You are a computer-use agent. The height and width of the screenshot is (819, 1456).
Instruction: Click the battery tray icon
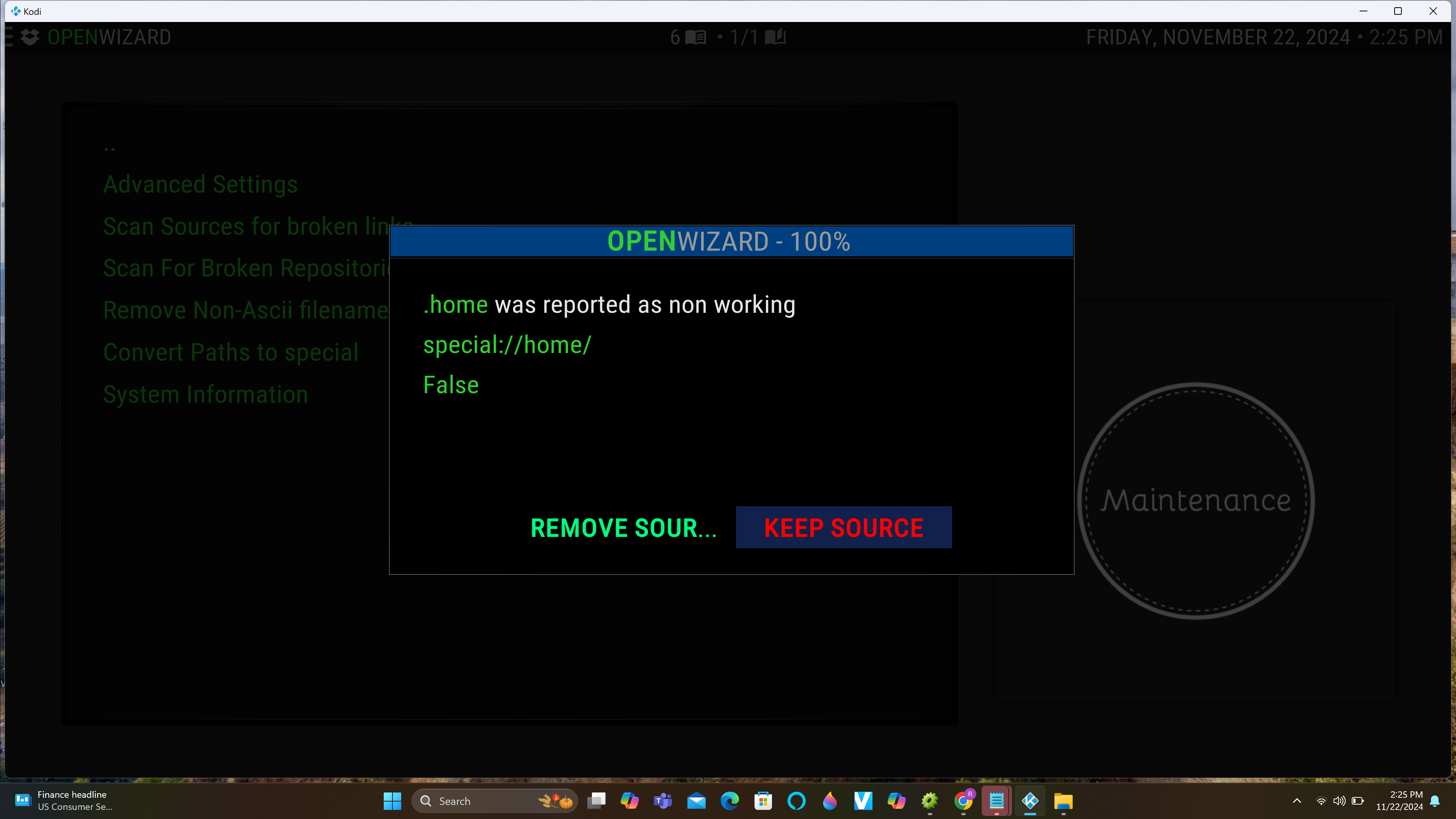(x=1358, y=801)
